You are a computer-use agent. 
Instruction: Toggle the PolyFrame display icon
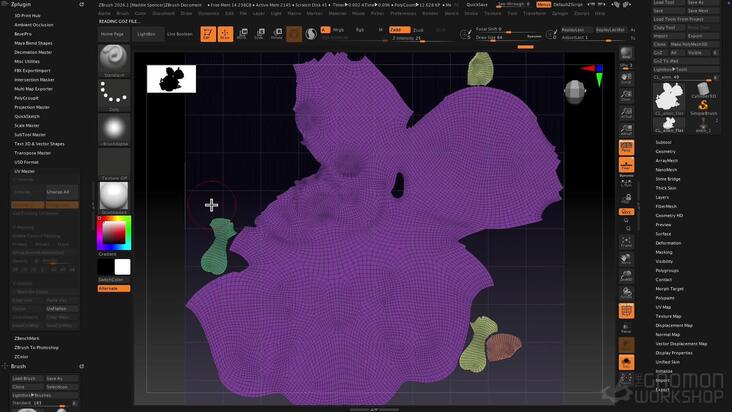coord(626,311)
